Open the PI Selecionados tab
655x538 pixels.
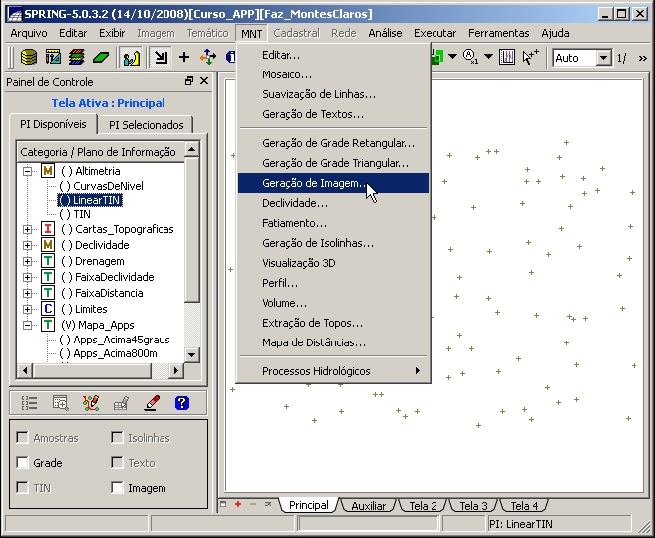point(146,125)
